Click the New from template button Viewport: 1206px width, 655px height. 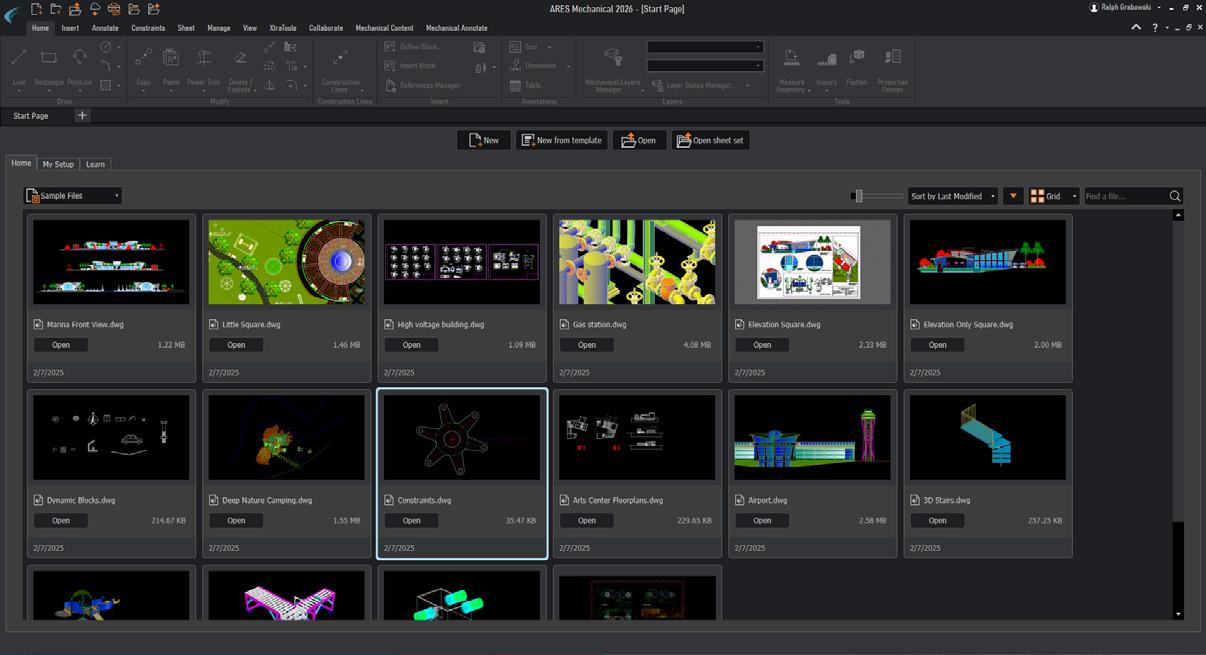coord(561,140)
